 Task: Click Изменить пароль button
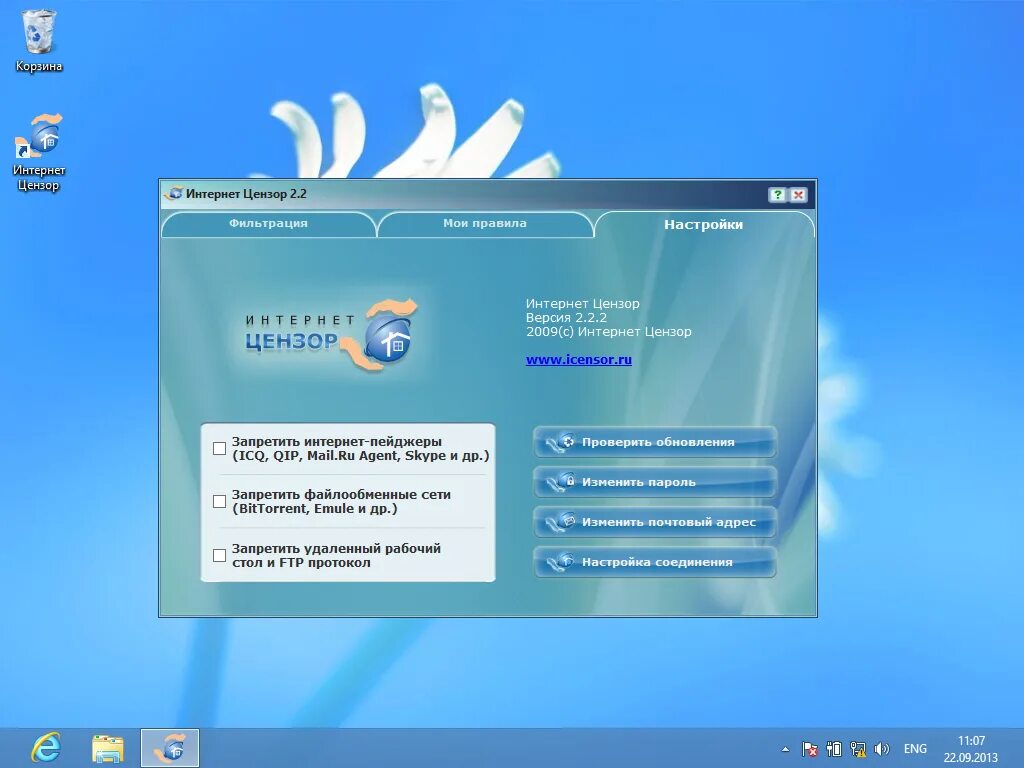[x=655, y=482]
